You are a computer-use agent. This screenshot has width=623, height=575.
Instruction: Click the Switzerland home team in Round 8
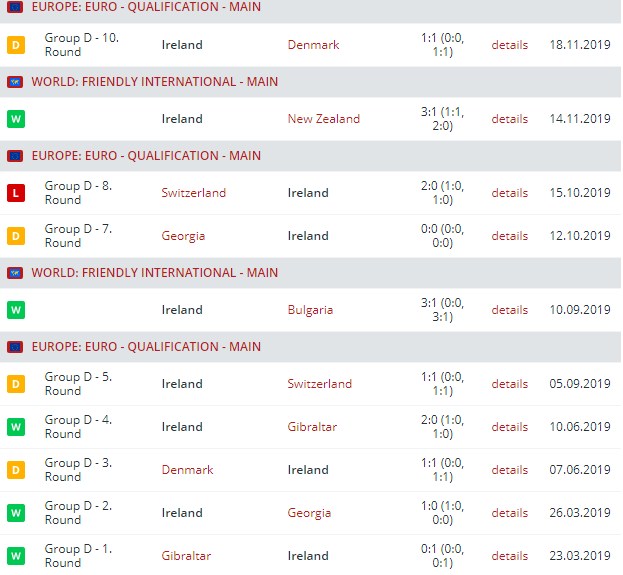point(194,193)
